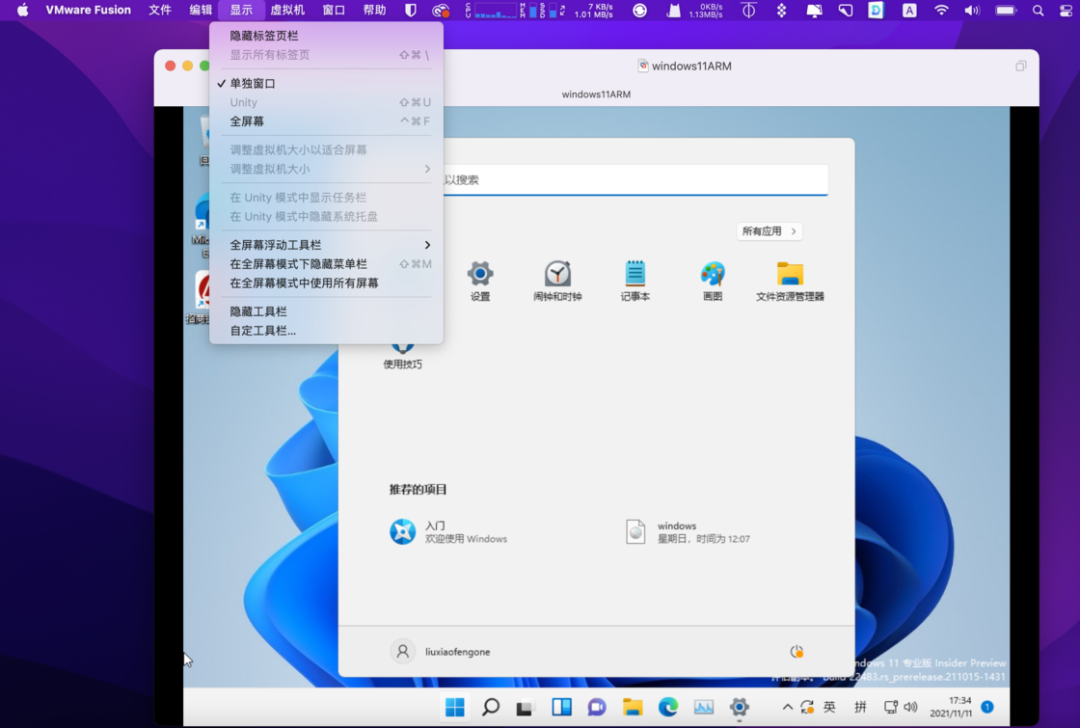The height and width of the screenshot is (728, 1080).
Task: Open network icon in Windows tray
Action: pyautogui.click(x=891, y=707)
